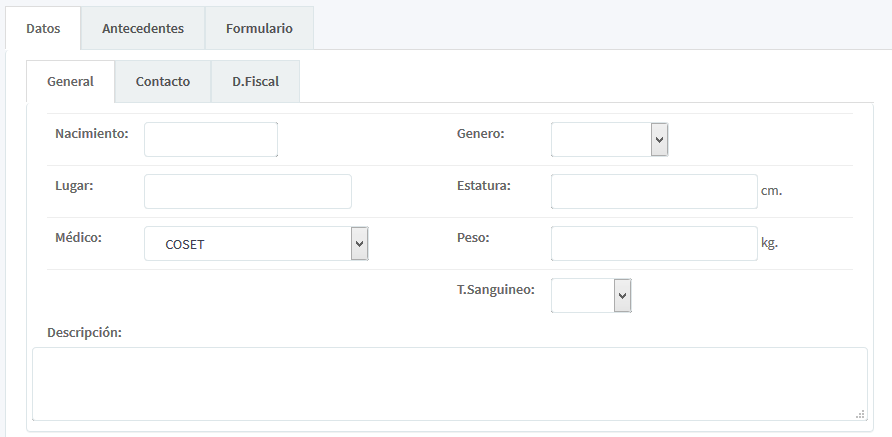The image size is (892, 437).
Task: Open the Formulario tab
Action: pyautogui.click(x=259, y=28)
